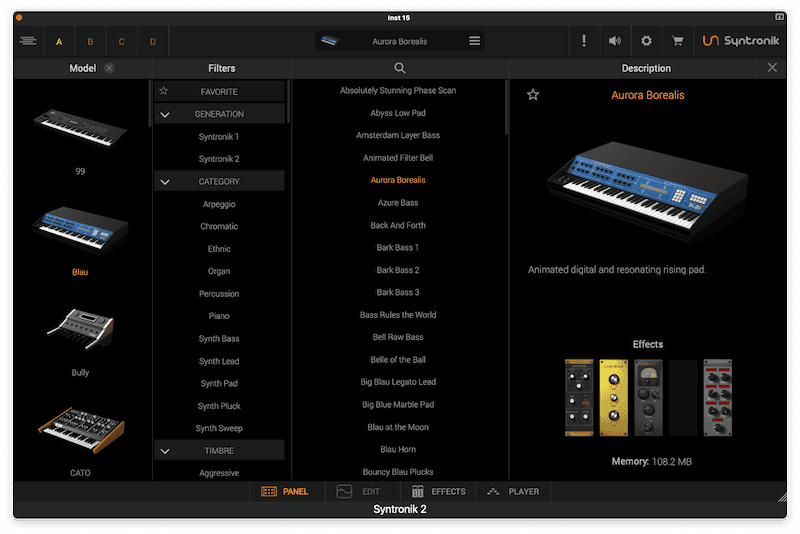Image resolution: width=800 pixels, height=534 pixels.
Task: Click the yellow Overdrive effect module
Action: [x=614, y=398]
